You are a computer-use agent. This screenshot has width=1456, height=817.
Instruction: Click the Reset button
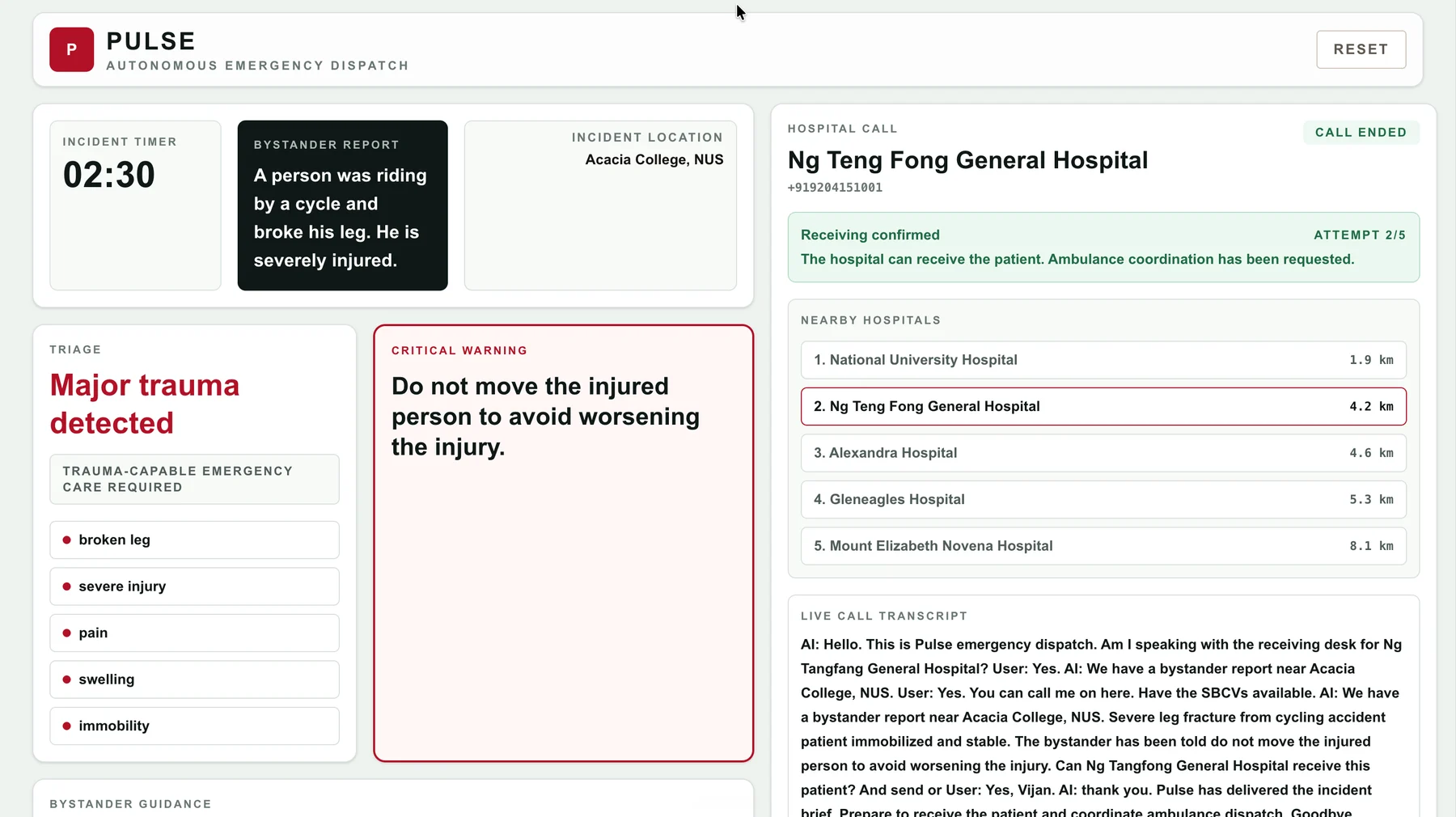coord(1361,49)
